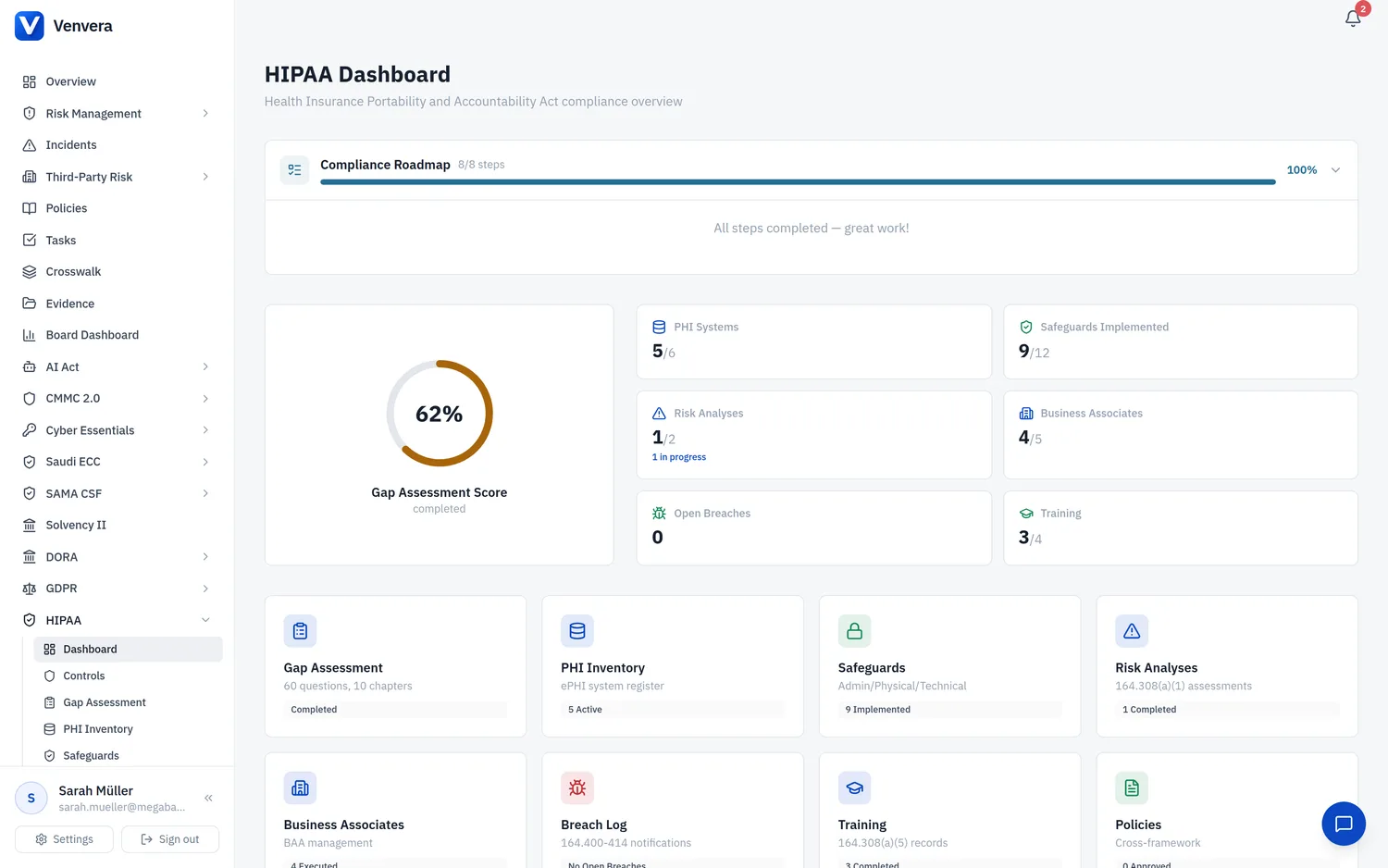The height and width of the screenshot is (868, 1388).
Task: Click 'All steps completed — great work!' text
Action: pos(812,229)
